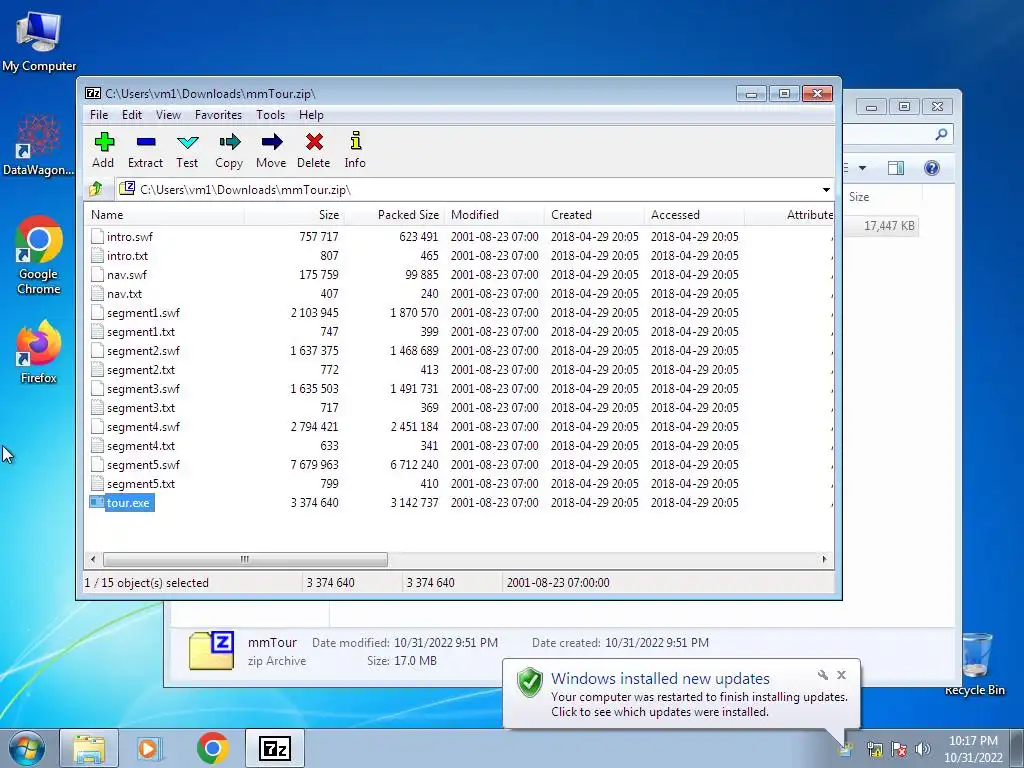Open File Explorer from taskbar
Viewport: 1024px width, 768px height.
[x=89, y=748]
